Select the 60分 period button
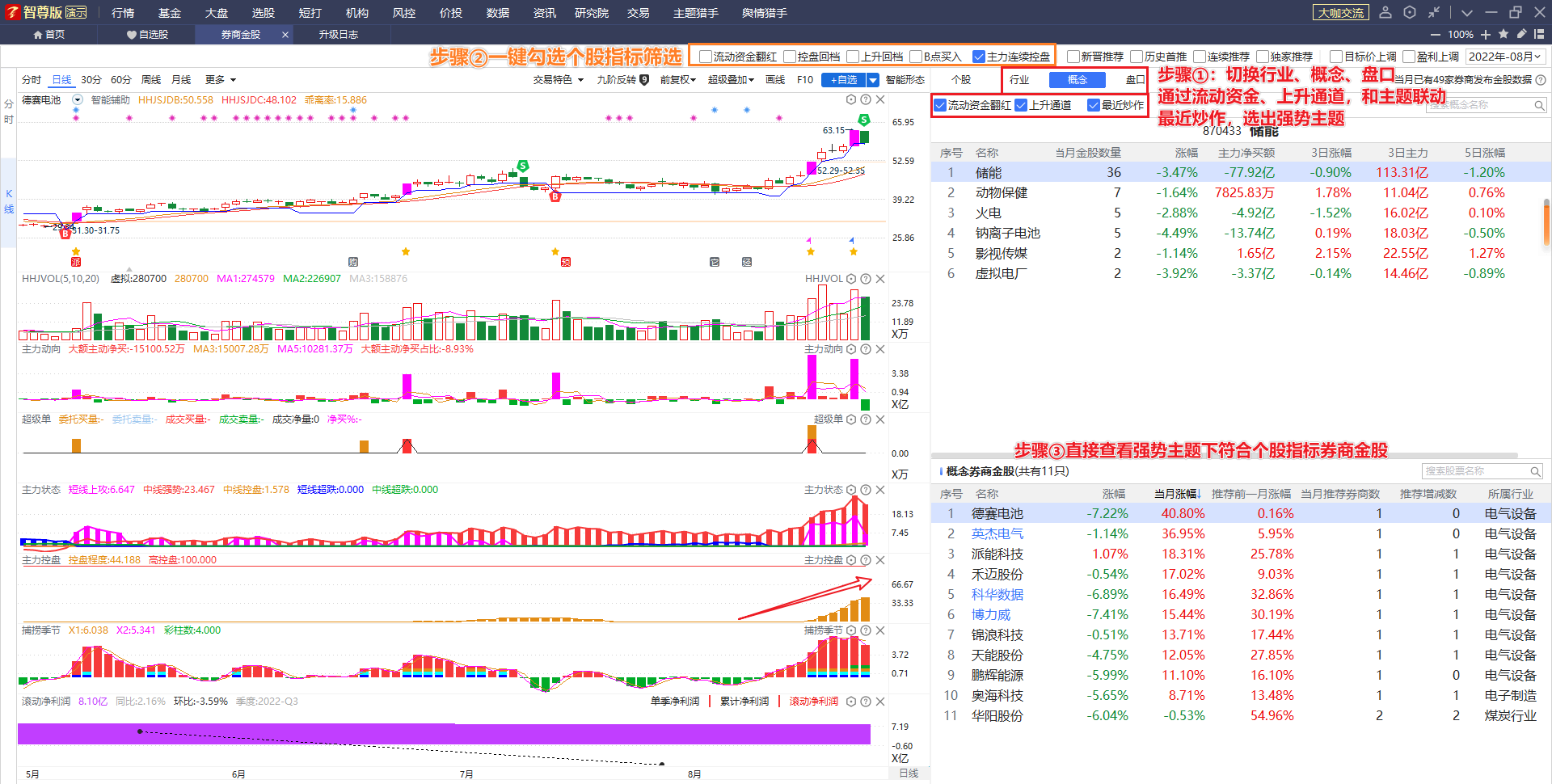The width and height of the screenshot is (1552, 784). coord(120,80)
